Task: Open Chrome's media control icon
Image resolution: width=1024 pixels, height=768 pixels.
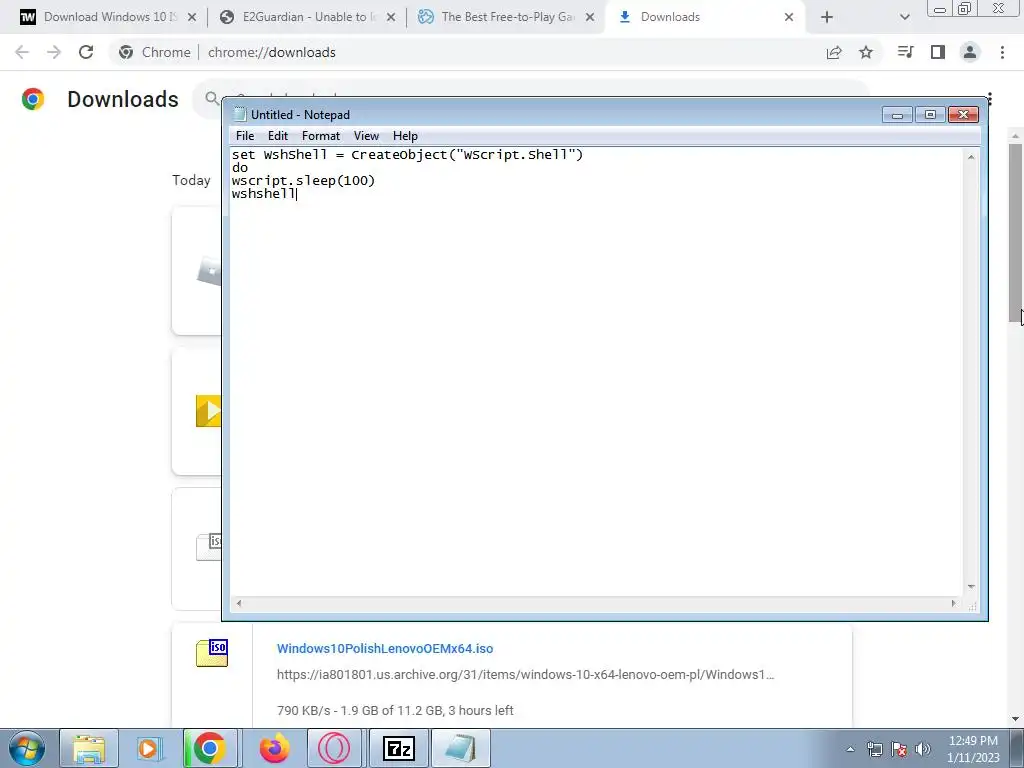Action: (905, 52)
